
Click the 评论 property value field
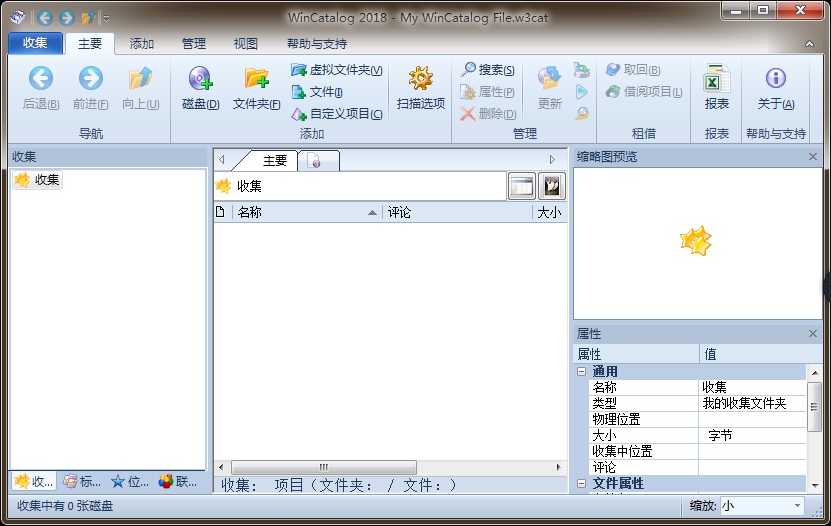pos(753,467)
